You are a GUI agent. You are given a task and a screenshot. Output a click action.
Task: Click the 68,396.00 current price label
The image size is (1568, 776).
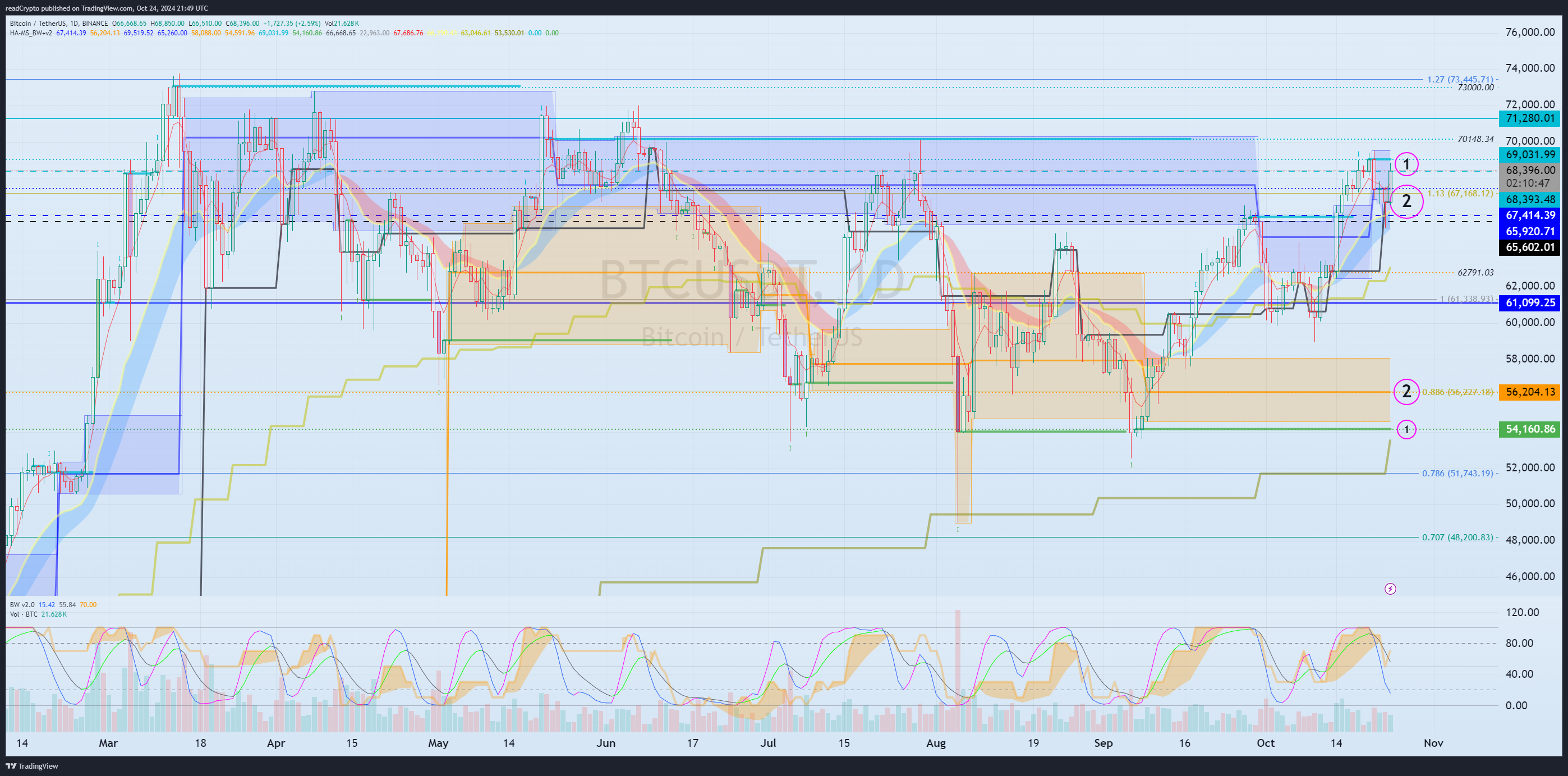click(1530, 171)
